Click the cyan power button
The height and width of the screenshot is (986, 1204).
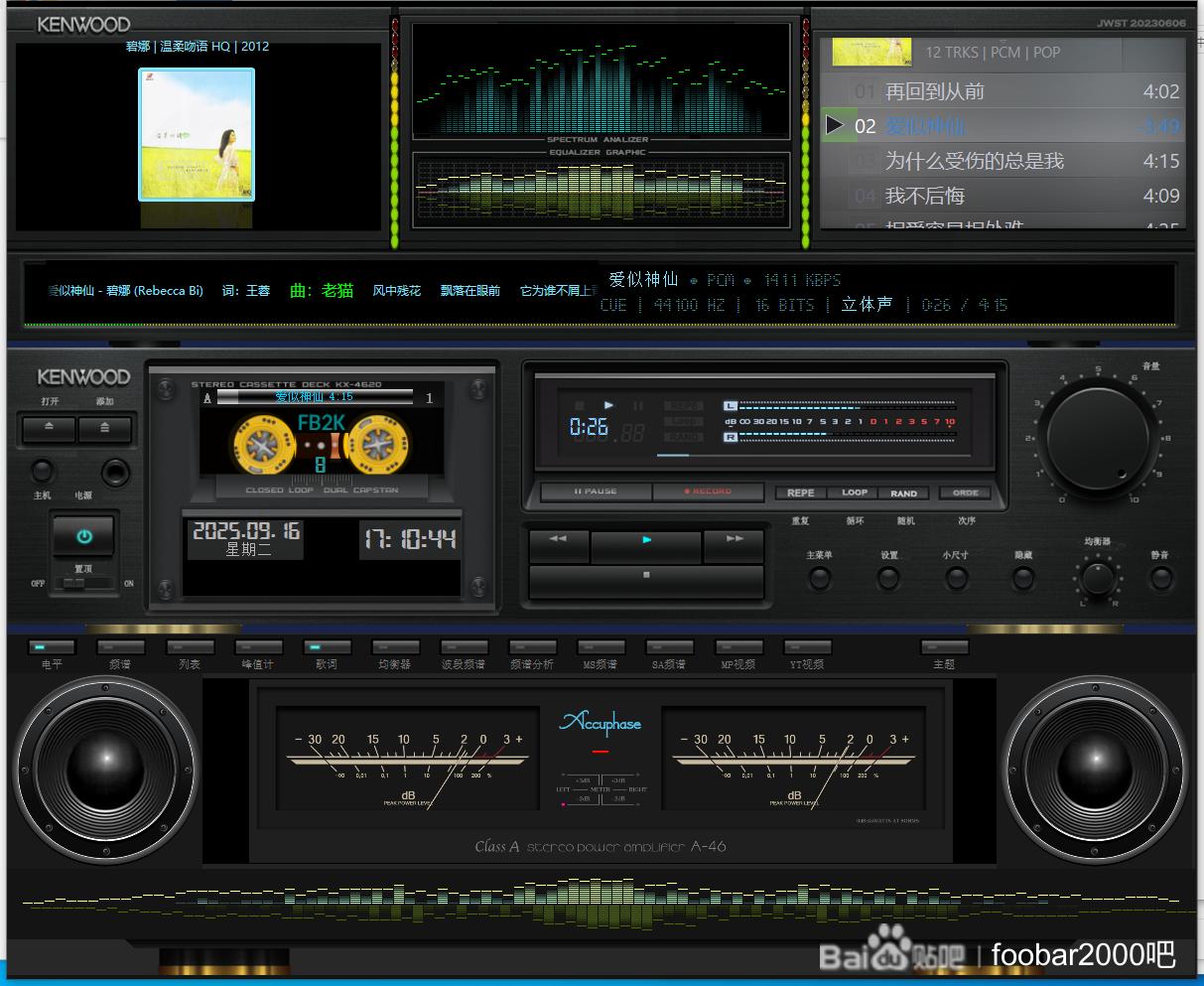[83, 536]
